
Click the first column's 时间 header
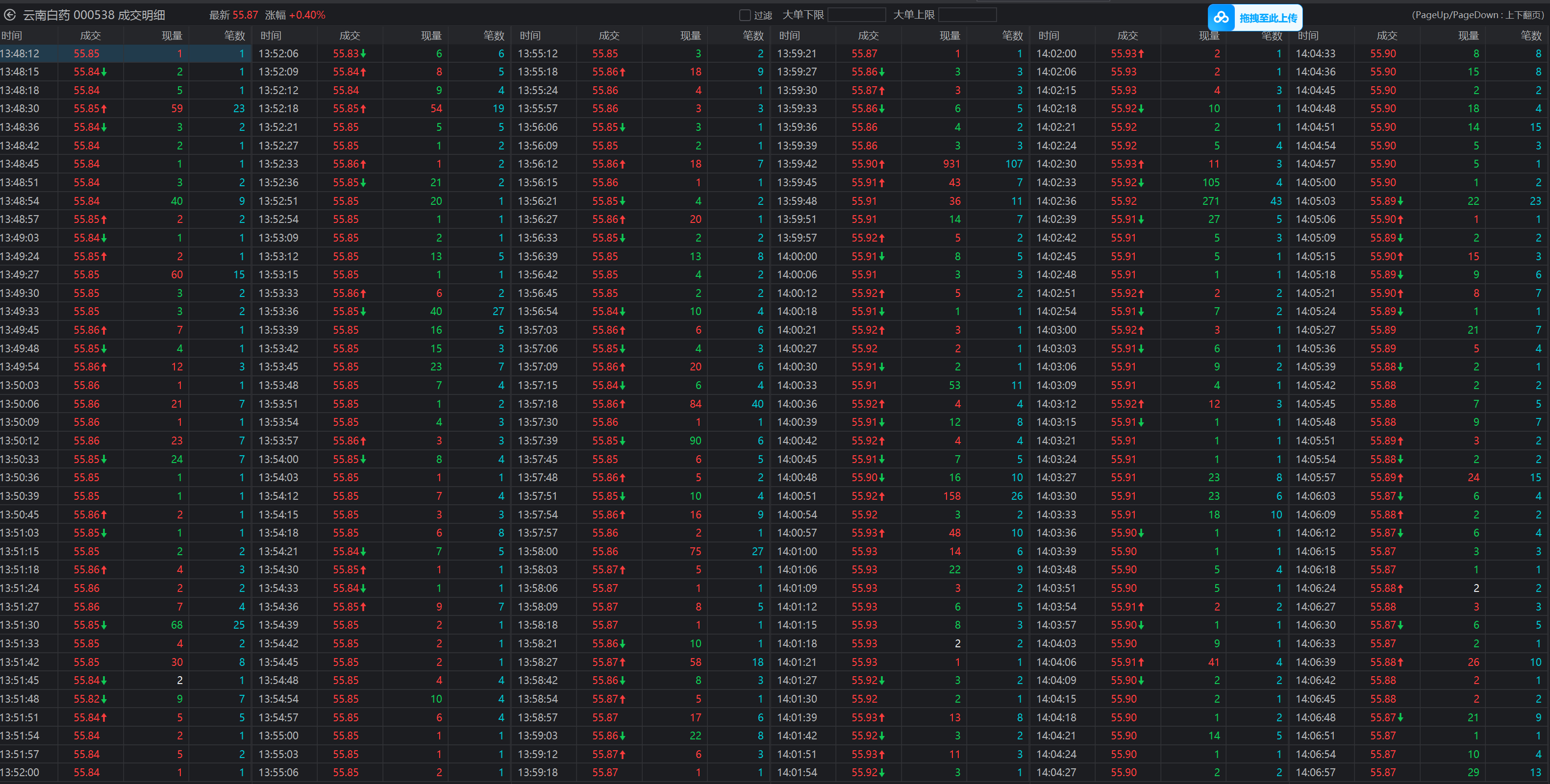12,35
